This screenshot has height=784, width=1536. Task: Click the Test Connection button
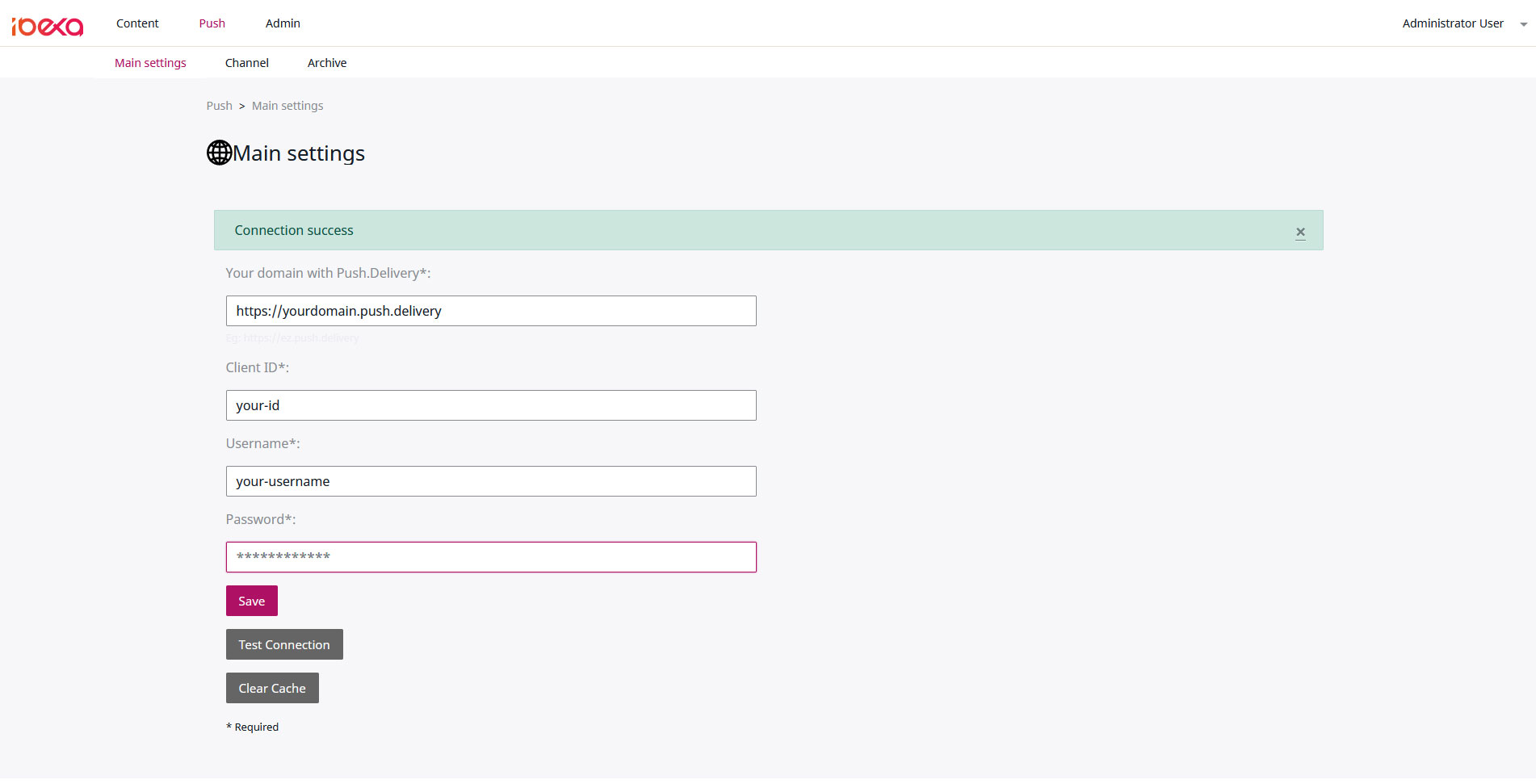284,644
